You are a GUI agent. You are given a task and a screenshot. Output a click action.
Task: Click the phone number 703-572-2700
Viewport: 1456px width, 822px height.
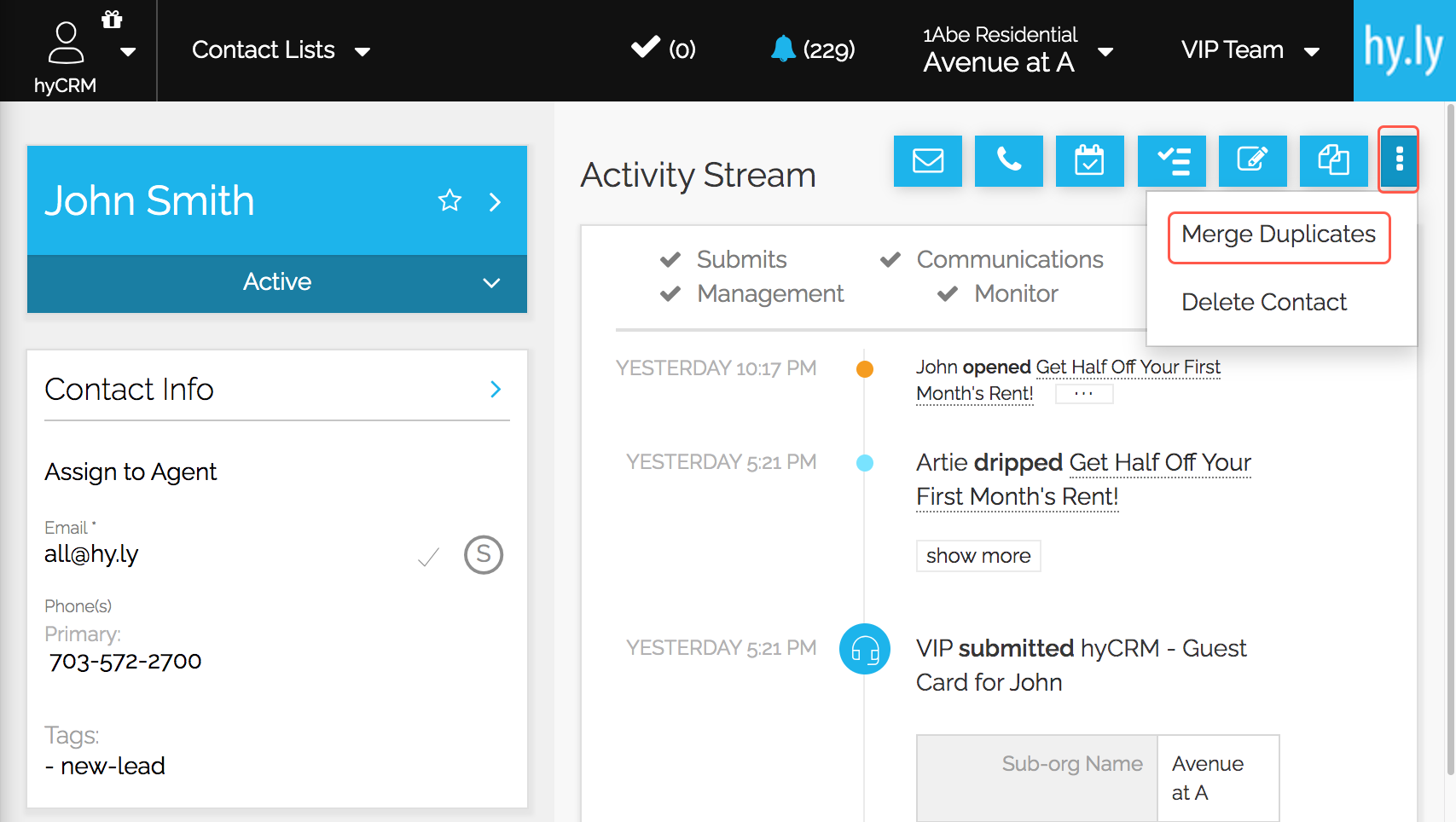125,661
